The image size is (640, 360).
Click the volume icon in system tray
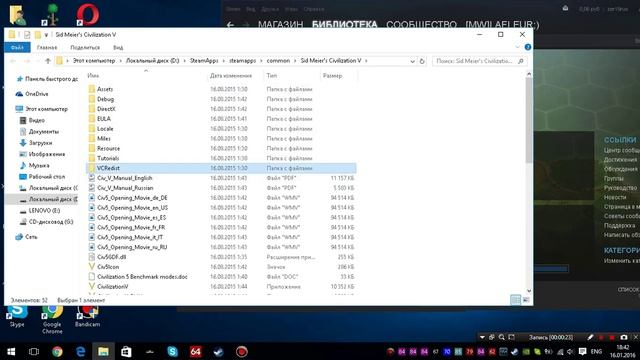(x=570, y=351)
